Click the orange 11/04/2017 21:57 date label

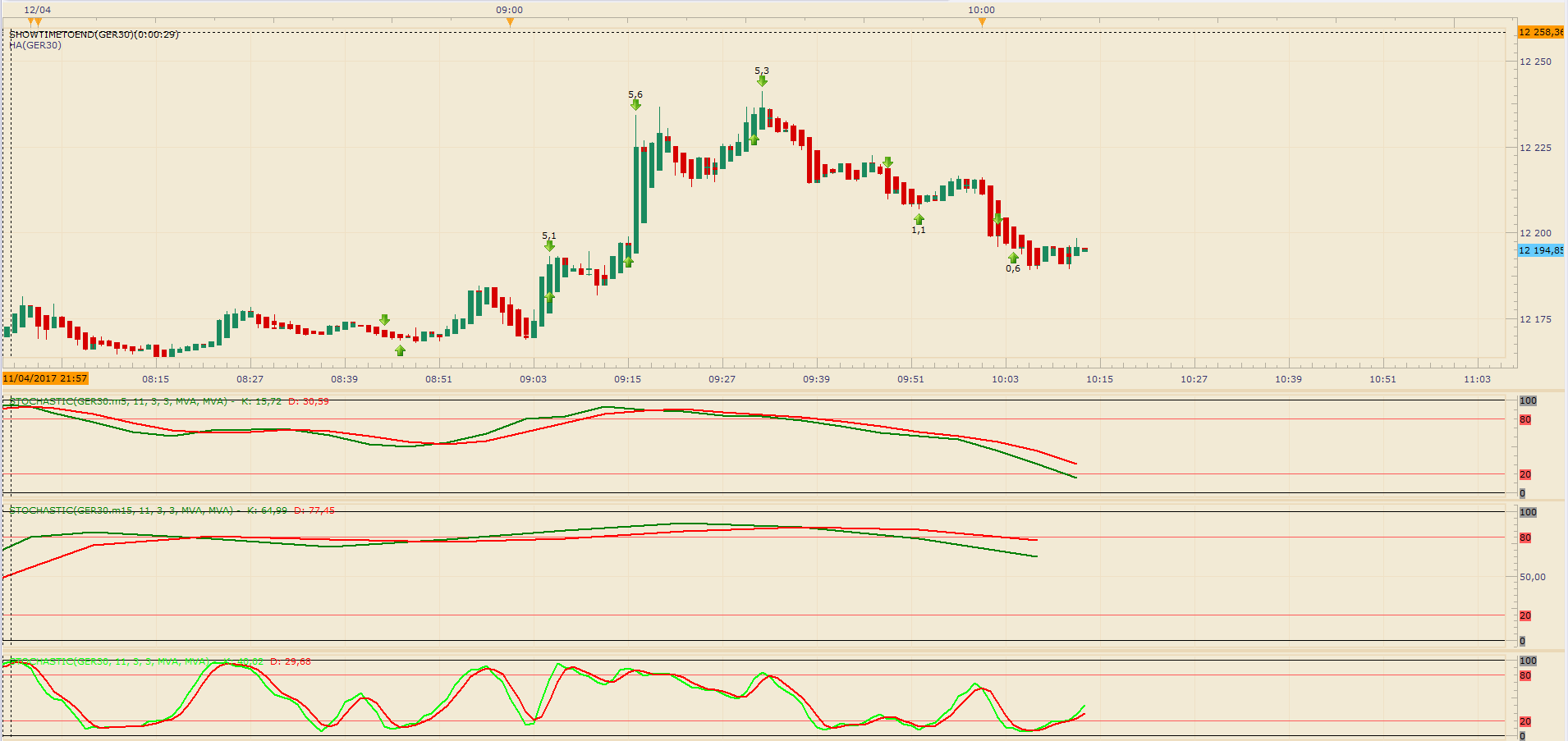[x=45, y=378]
